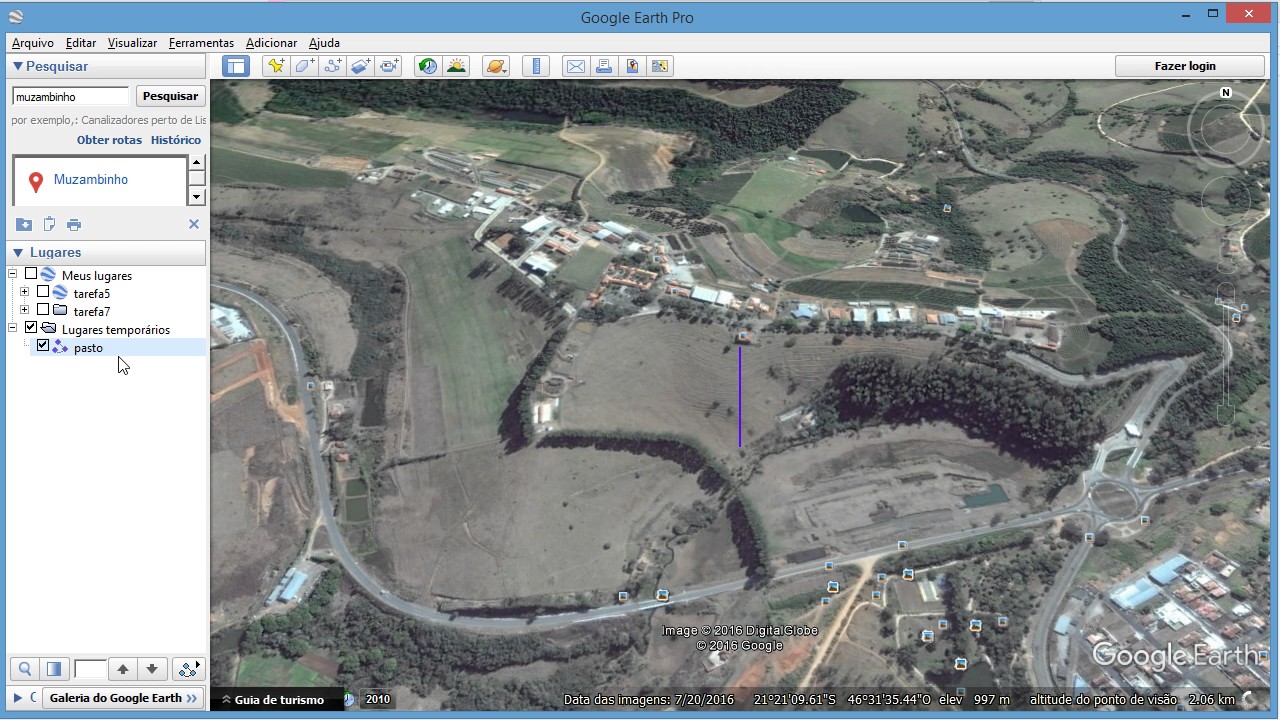Click the Pesquisar search button

170,96
